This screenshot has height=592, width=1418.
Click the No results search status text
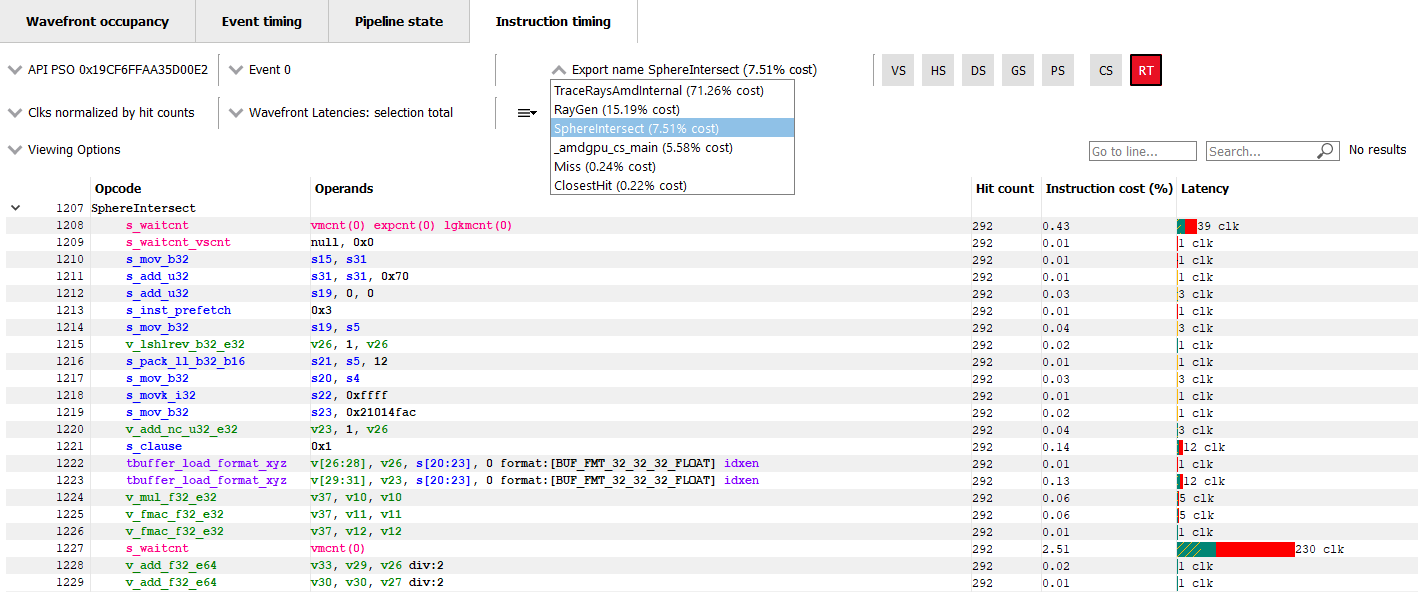1378,150
